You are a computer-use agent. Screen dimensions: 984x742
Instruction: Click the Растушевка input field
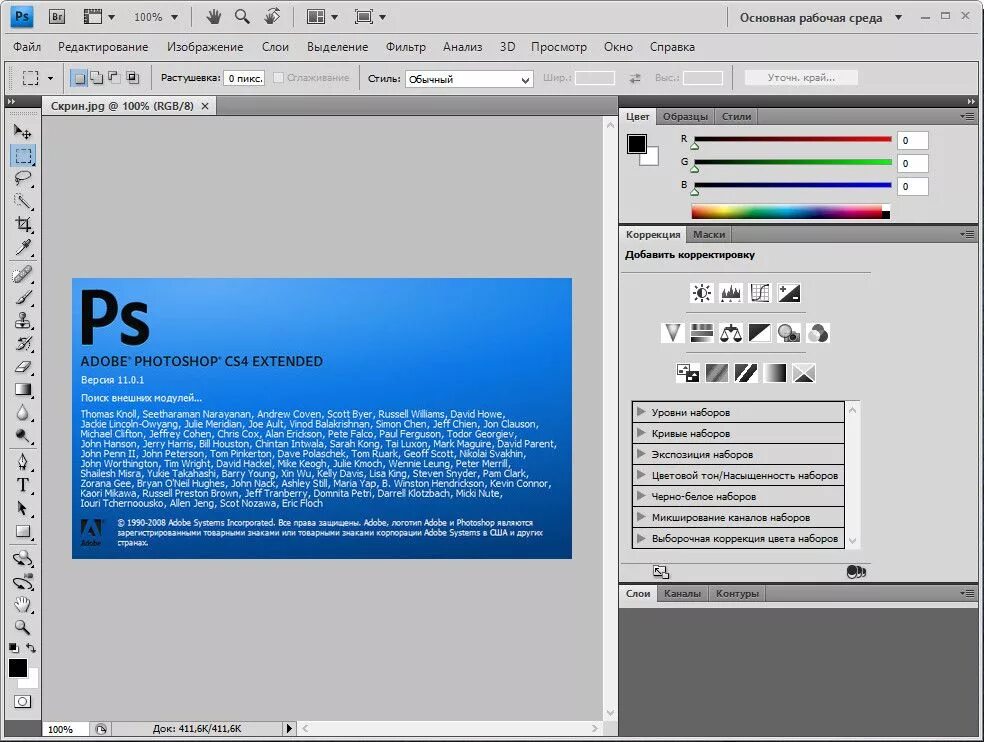(x=244, y=78)
